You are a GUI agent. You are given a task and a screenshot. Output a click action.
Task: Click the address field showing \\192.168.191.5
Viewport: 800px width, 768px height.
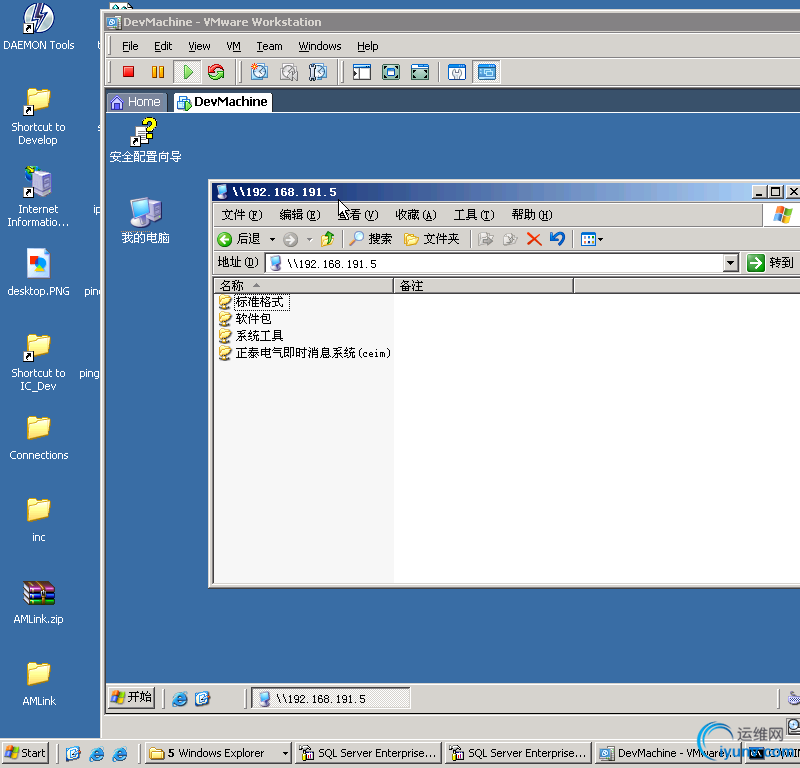pyautogui.click(x=495, y=263)
